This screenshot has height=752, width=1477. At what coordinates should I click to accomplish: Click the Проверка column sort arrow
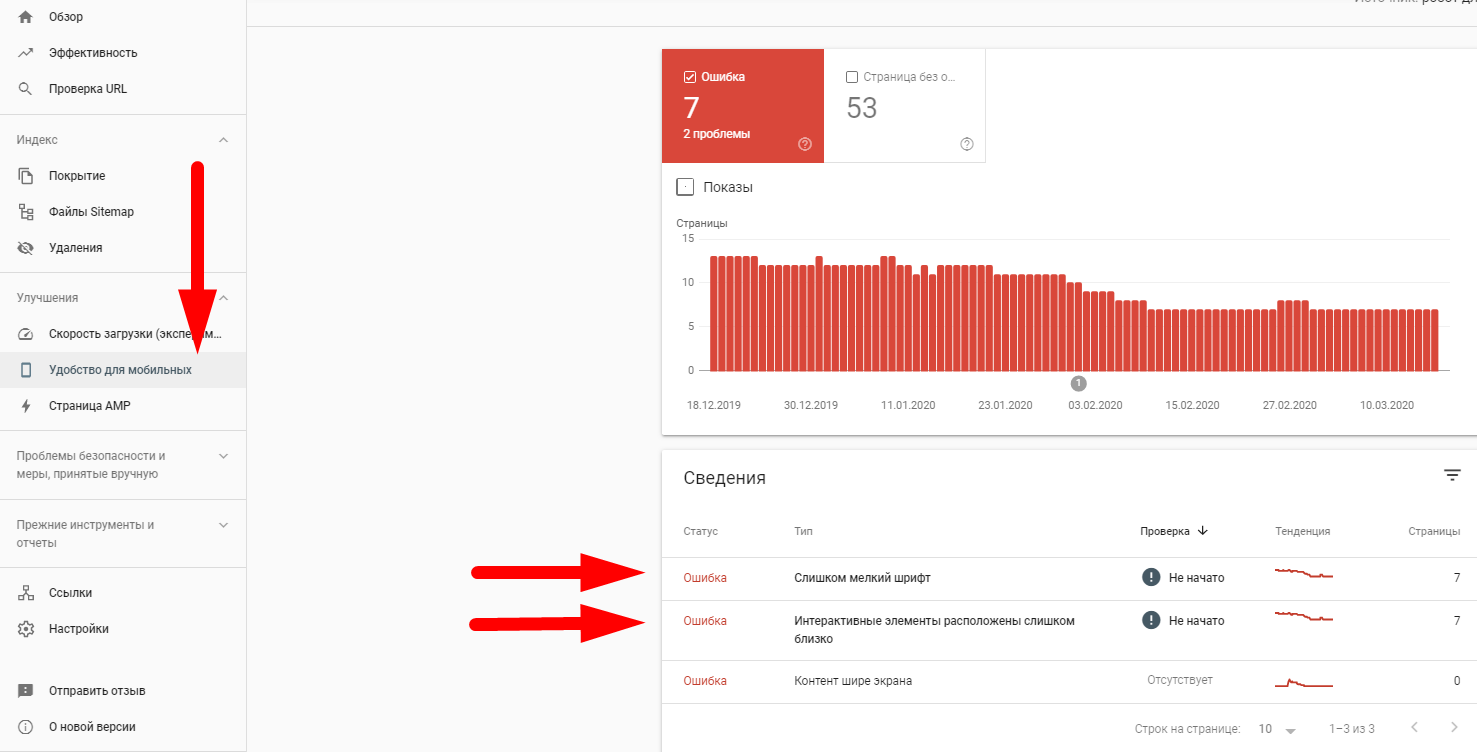click(x=1202, y=531)
